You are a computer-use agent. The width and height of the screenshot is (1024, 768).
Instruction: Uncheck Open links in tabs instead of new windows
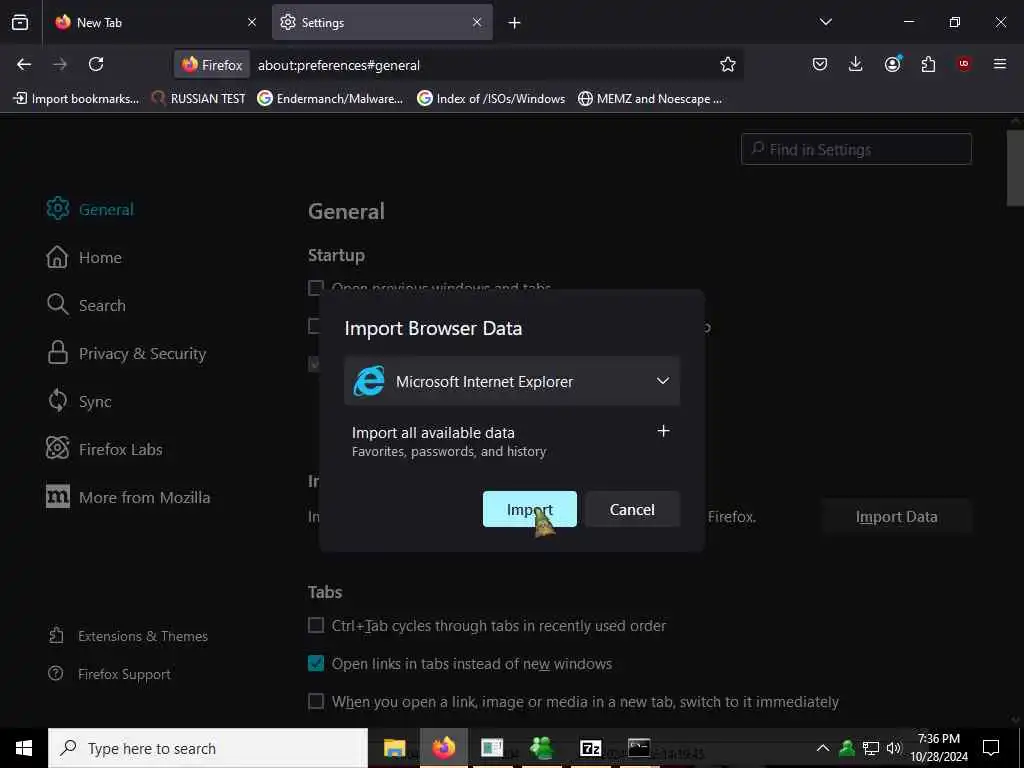pyautogui.click(x=316, y=664)
